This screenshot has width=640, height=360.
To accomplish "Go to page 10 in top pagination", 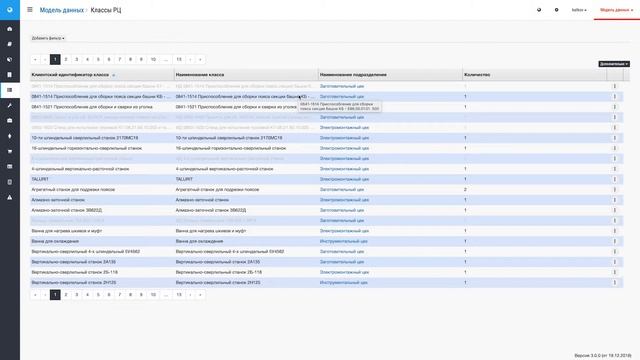I will (153, 59).
